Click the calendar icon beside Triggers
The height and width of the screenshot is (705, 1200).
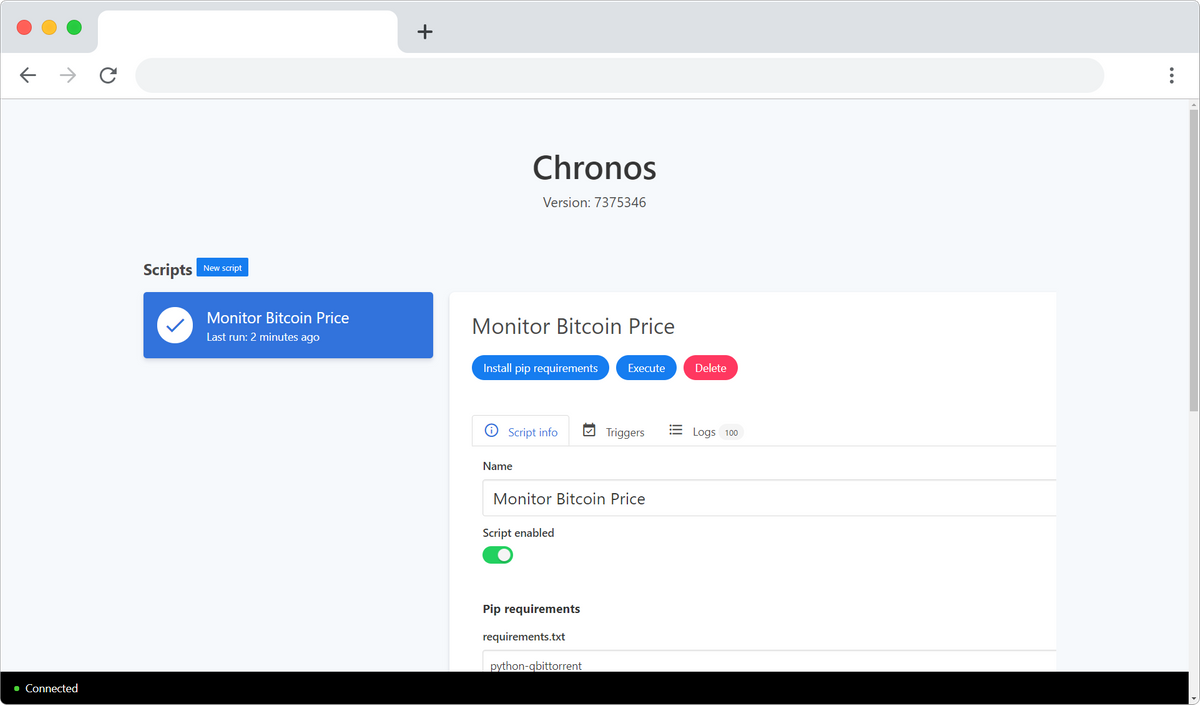(589, 431)
